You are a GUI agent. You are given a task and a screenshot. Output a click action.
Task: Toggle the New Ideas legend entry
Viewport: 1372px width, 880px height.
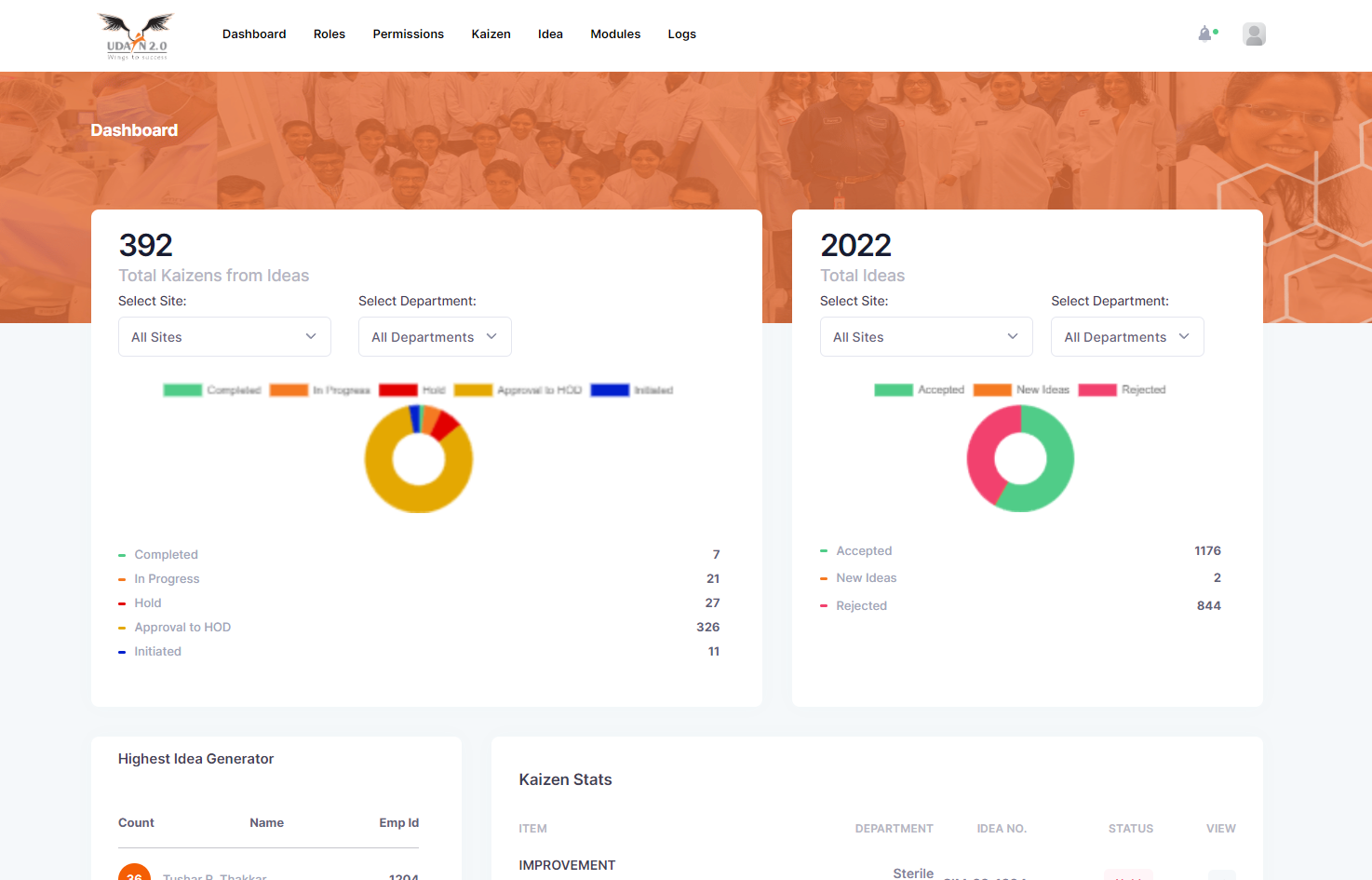coord(1030,389)
